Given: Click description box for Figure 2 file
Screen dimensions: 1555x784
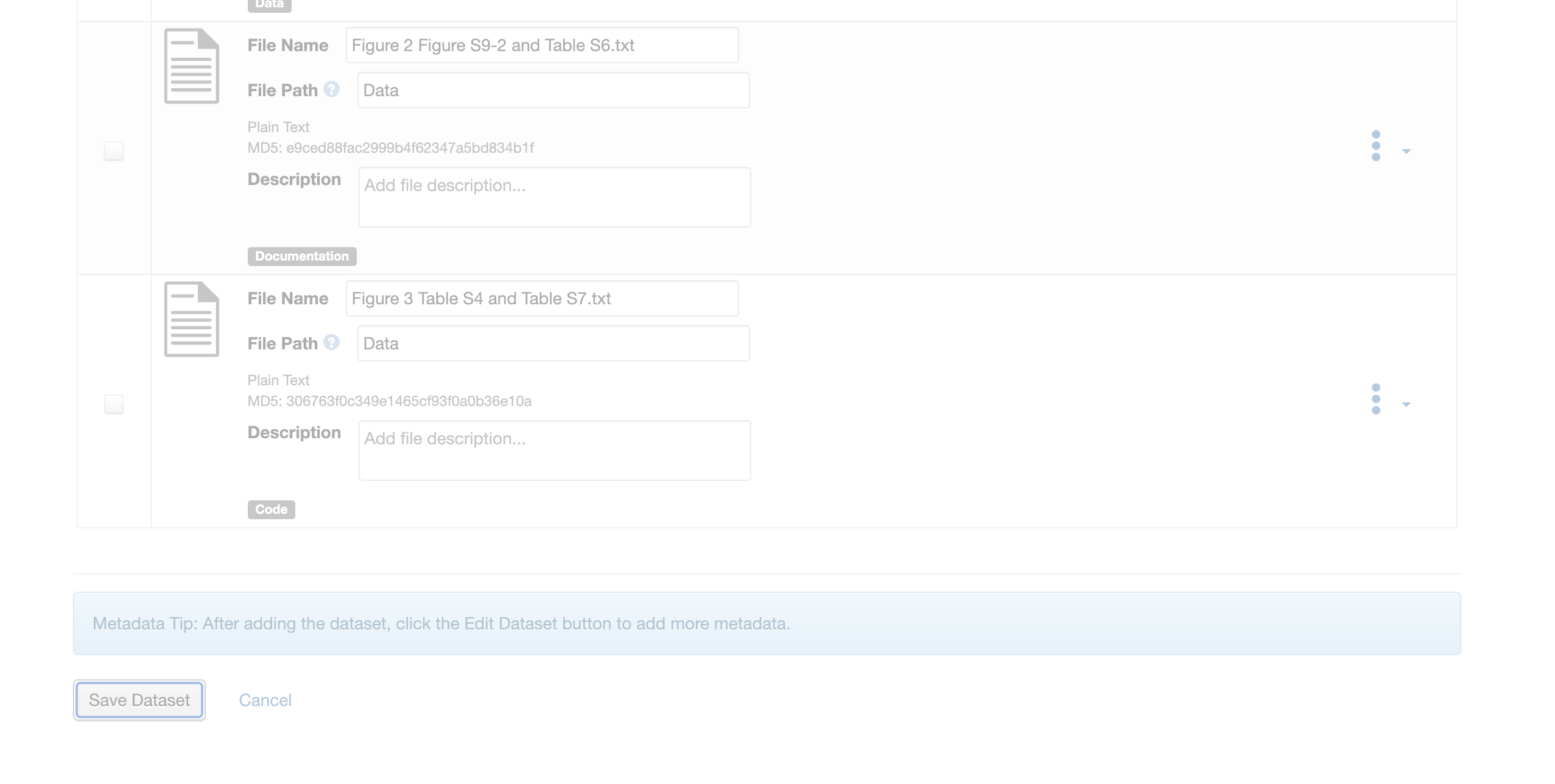Looking at the screenshot, I should point(554,197).
